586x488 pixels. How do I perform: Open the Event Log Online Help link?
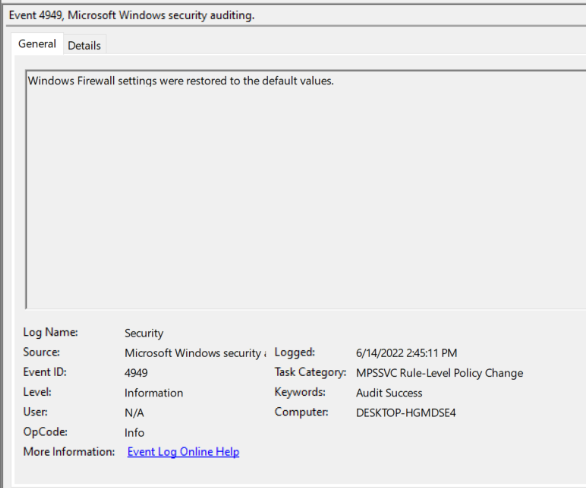pyautogui.click(x=183, y=452)
